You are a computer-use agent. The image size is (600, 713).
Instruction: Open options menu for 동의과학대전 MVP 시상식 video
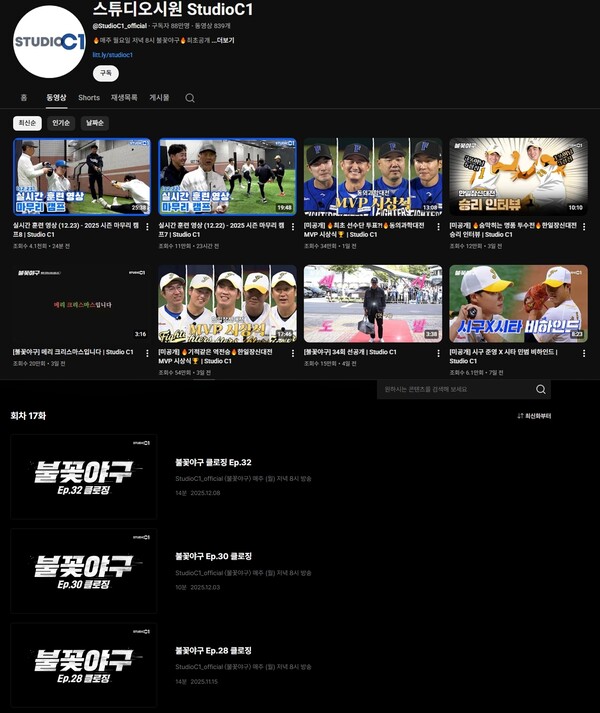[x=438, y=226]
